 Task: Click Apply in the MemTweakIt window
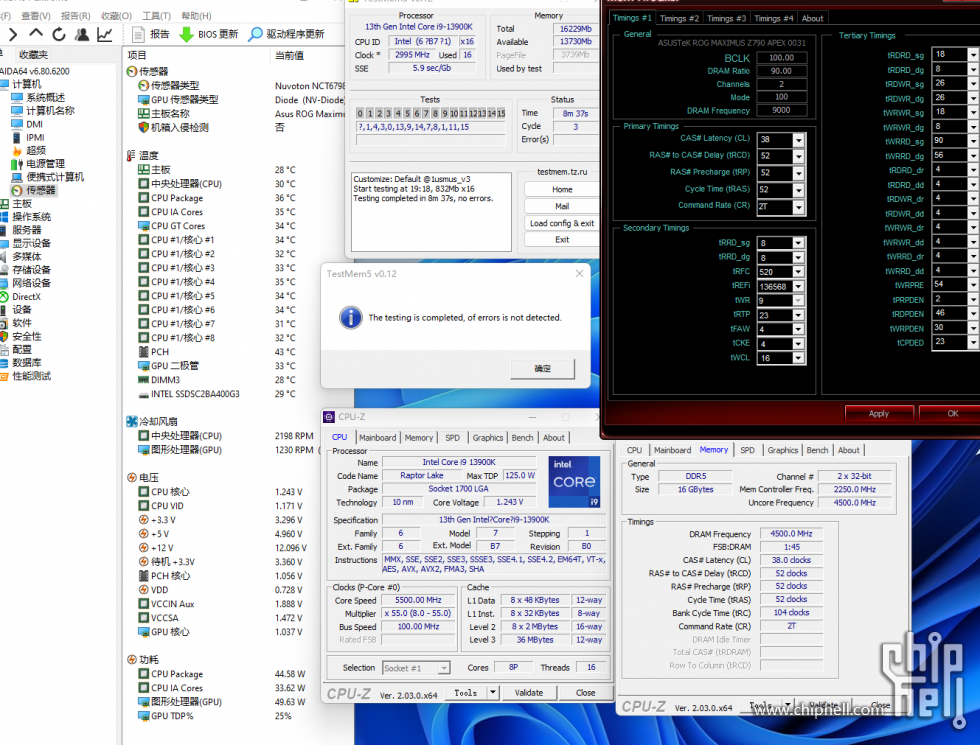[879, 414]
